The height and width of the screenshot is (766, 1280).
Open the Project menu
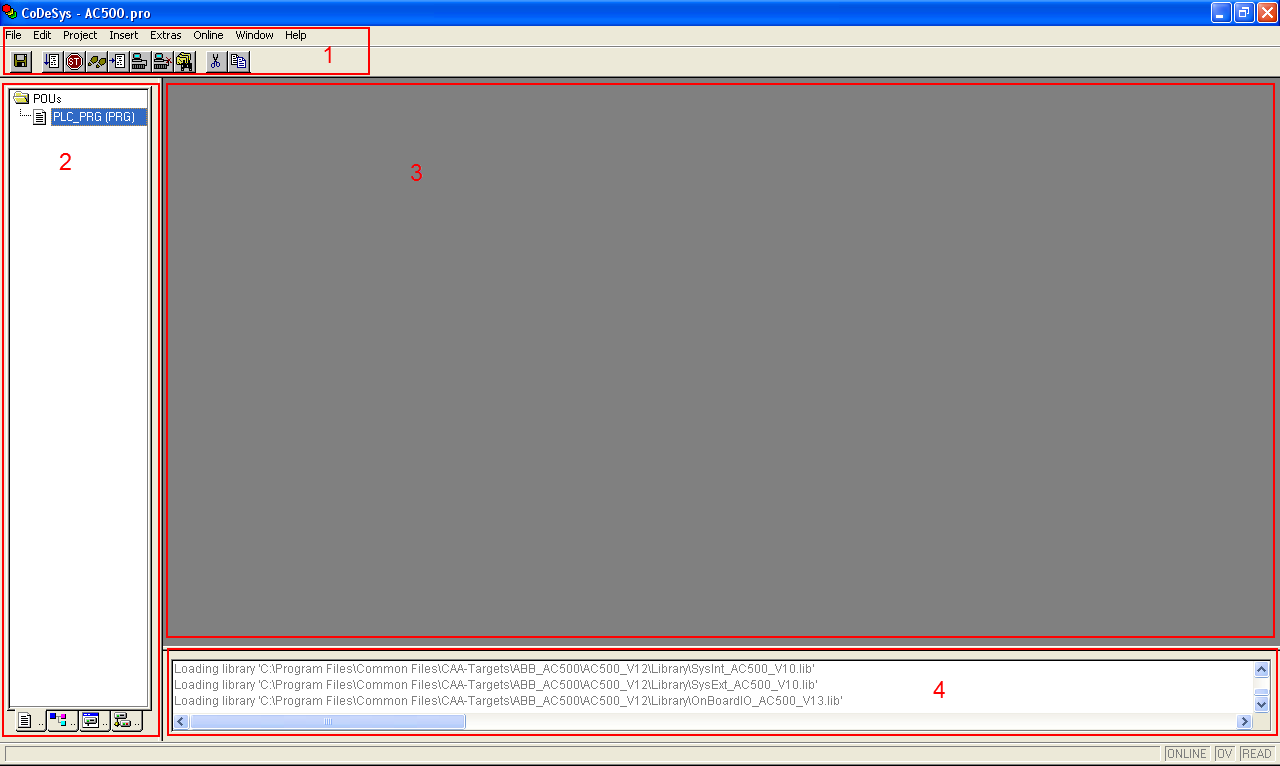pos(80,35)
